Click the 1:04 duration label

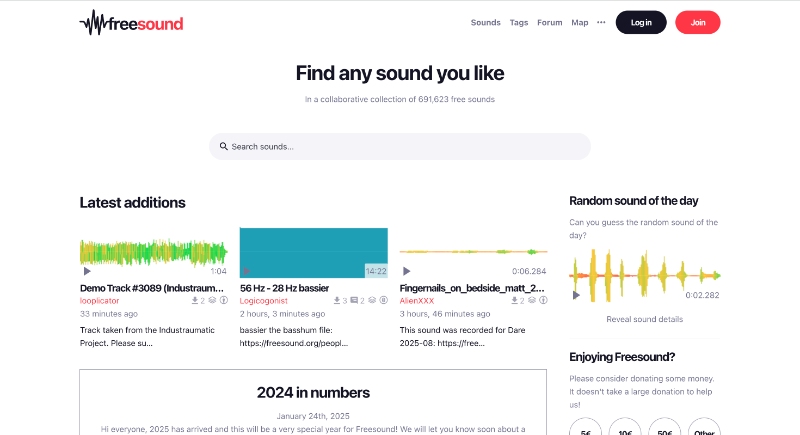pos(218,271)
